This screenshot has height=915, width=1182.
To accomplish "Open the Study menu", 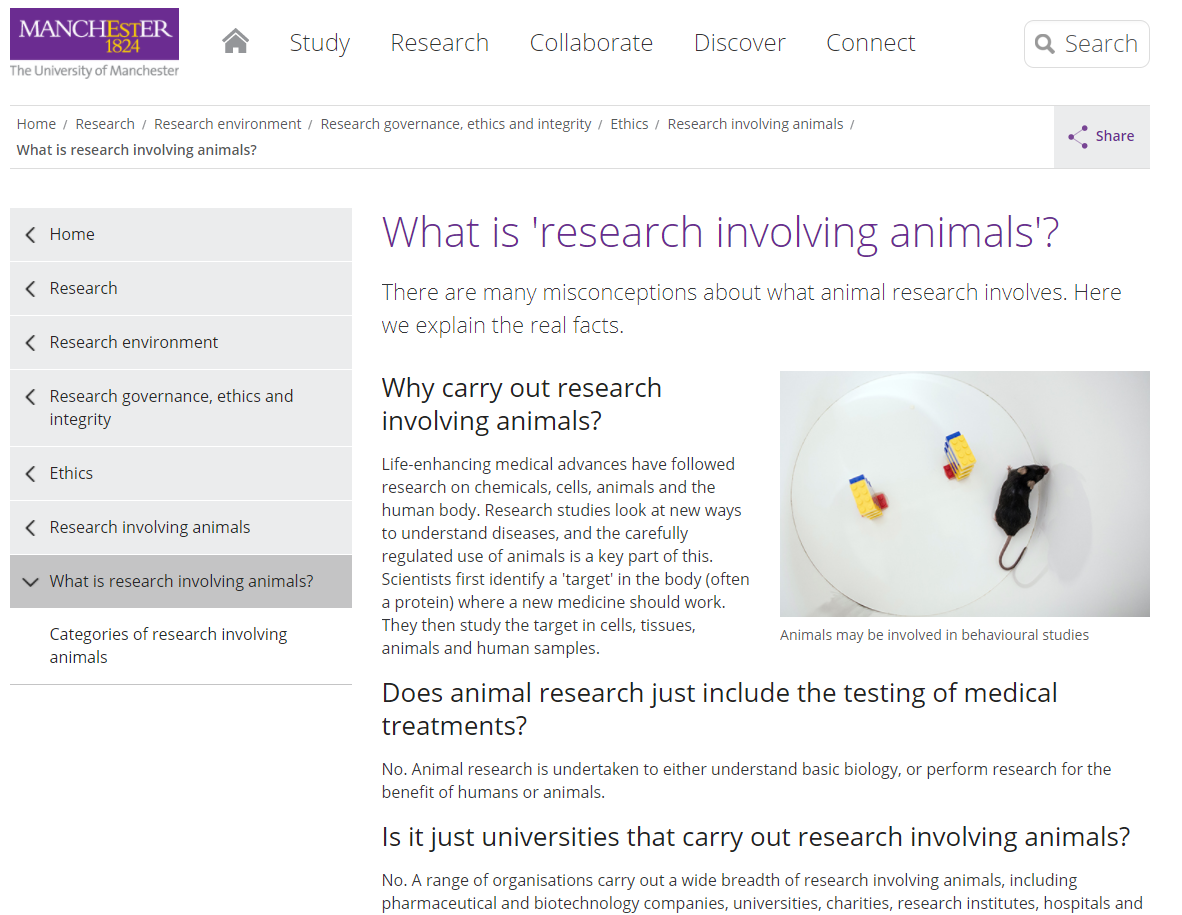I will pyautogui.click(x=319, y=43).
